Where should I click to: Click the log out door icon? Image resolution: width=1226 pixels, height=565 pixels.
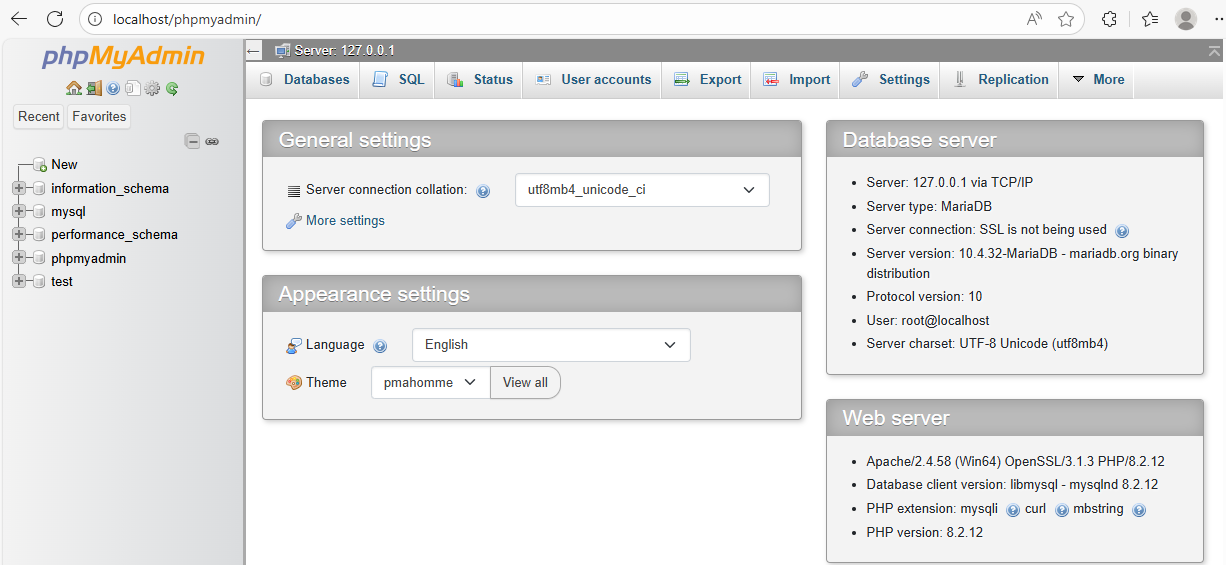(x=93, y=88)
